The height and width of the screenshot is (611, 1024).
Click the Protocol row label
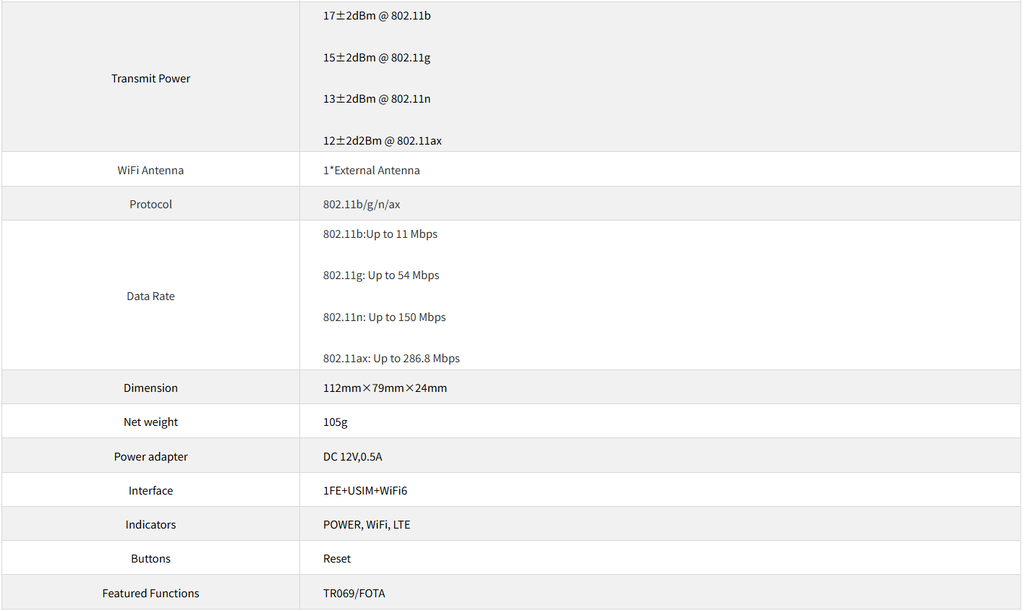point(150,204)
